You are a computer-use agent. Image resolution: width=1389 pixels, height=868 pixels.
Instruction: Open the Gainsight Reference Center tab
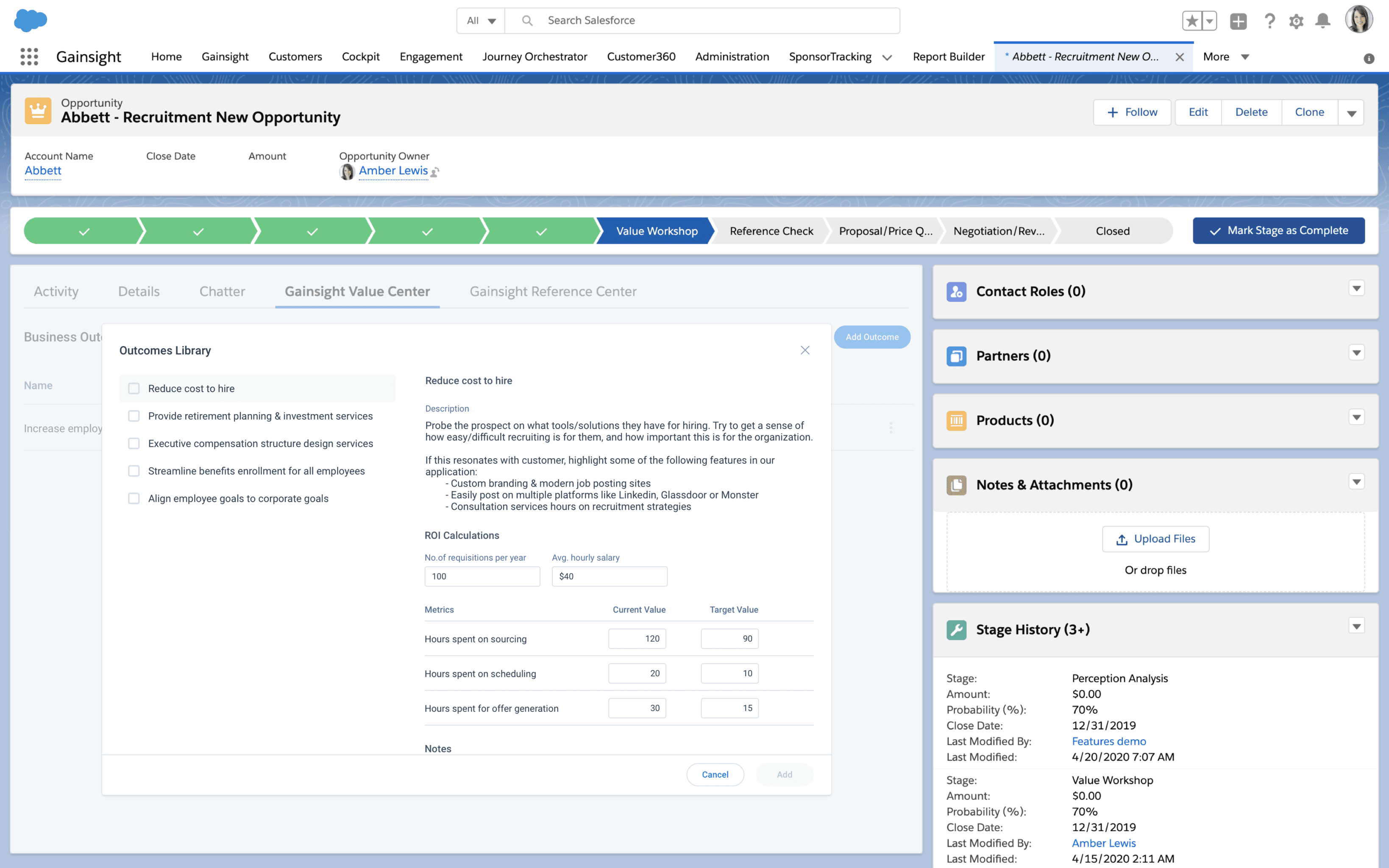[553, 292]
